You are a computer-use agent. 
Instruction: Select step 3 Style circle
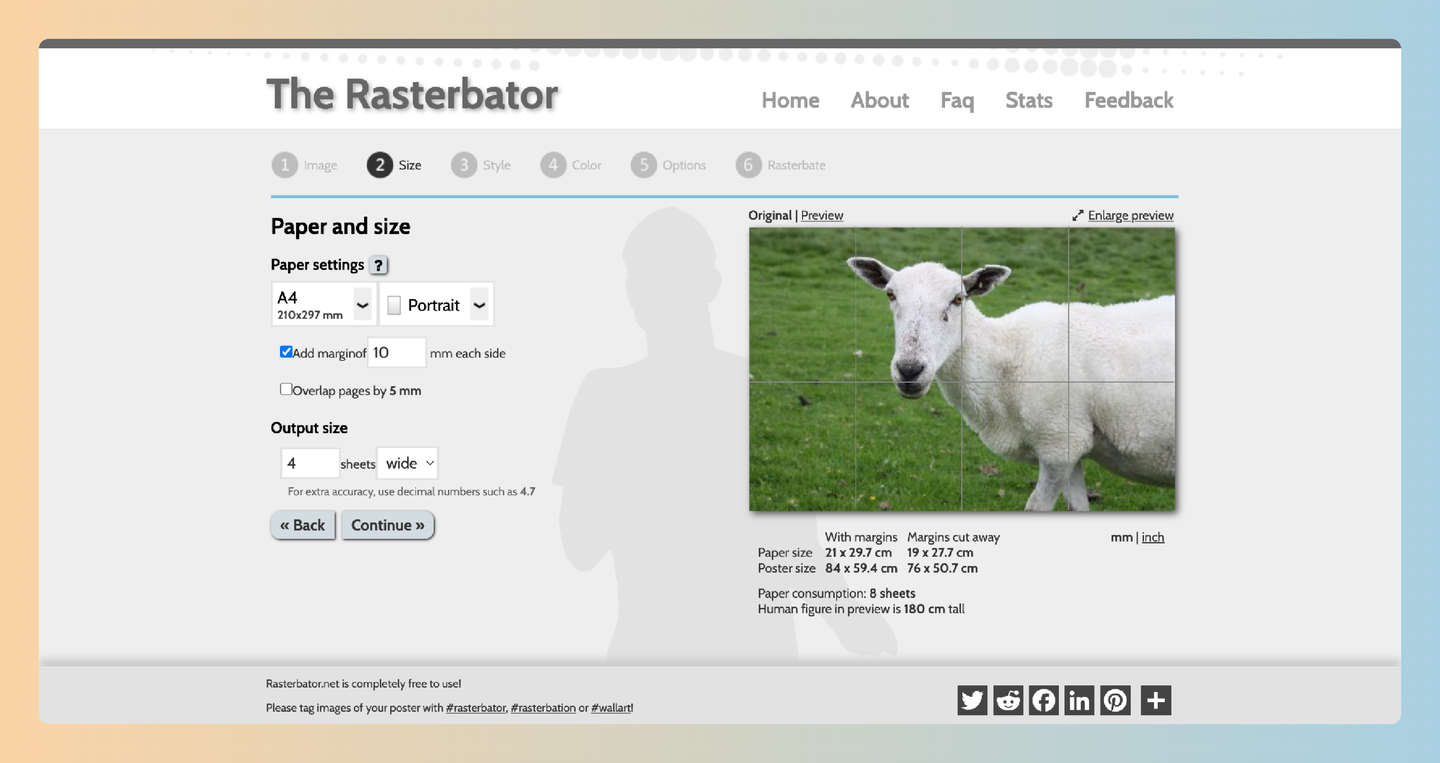463,164
